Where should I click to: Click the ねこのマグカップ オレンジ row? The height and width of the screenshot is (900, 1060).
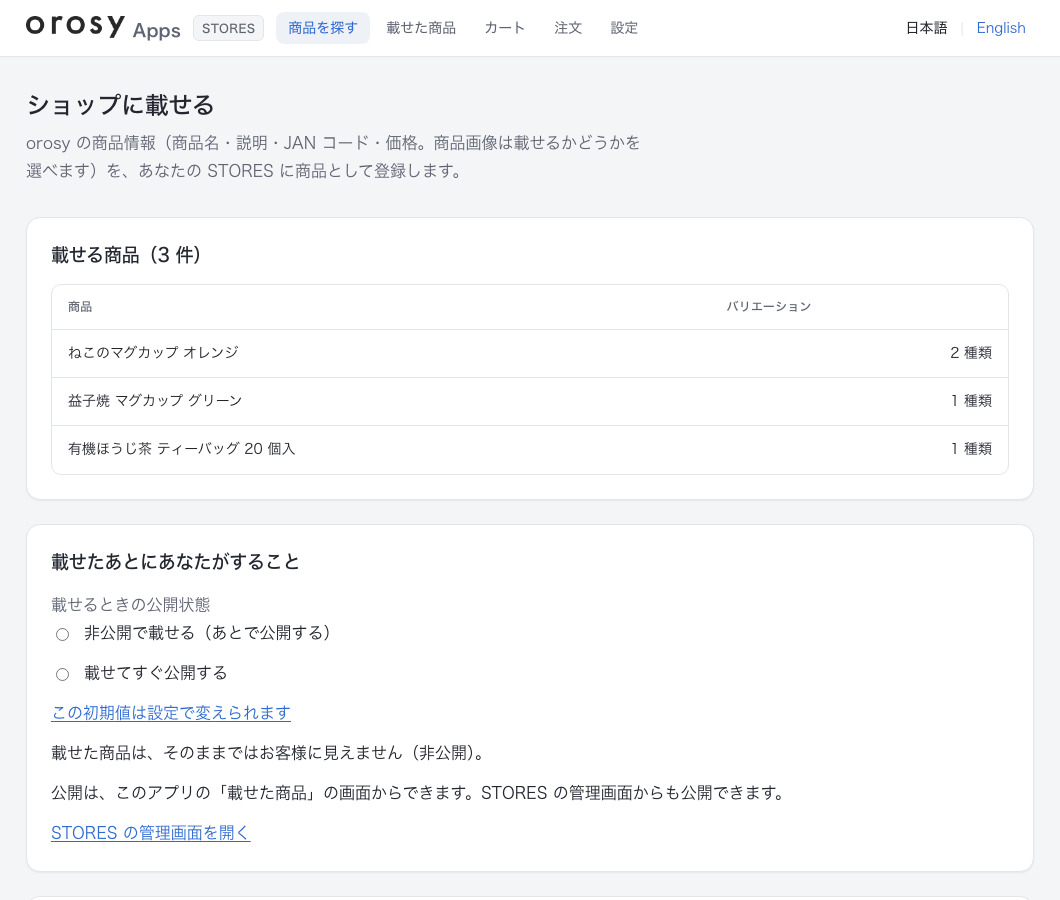[530, 353]
